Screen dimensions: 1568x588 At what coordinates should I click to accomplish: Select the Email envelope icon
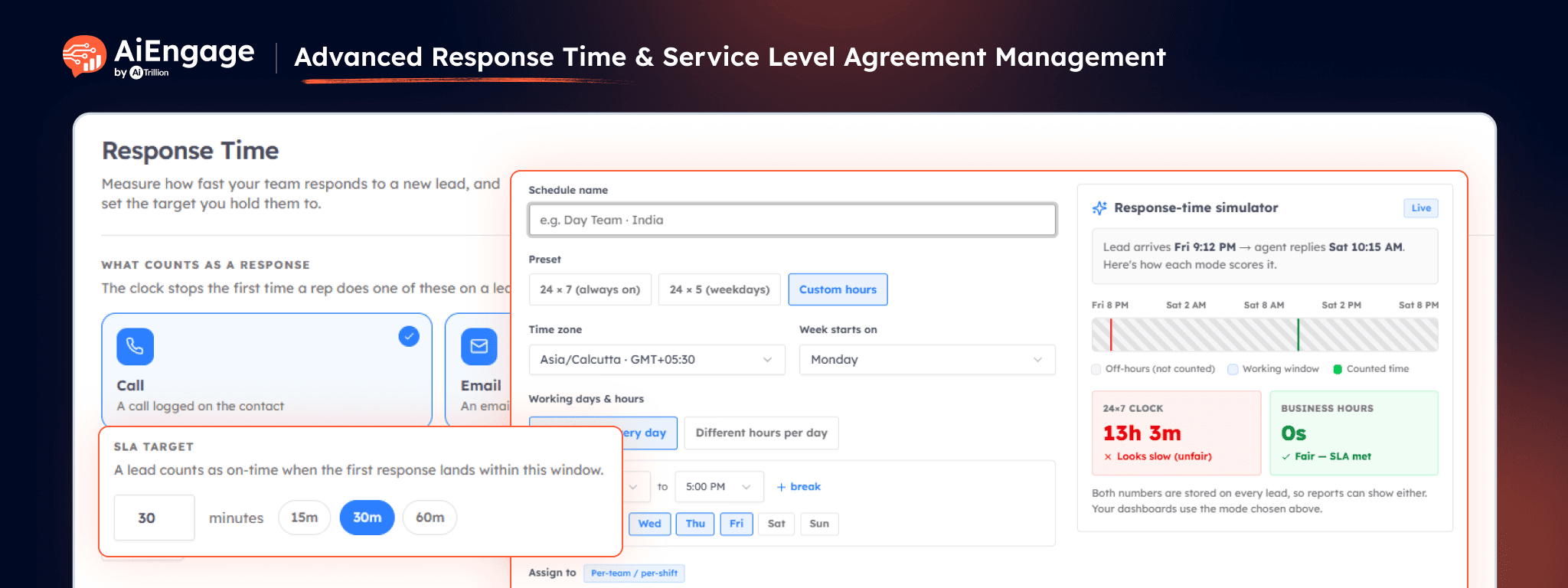(479, 347)
